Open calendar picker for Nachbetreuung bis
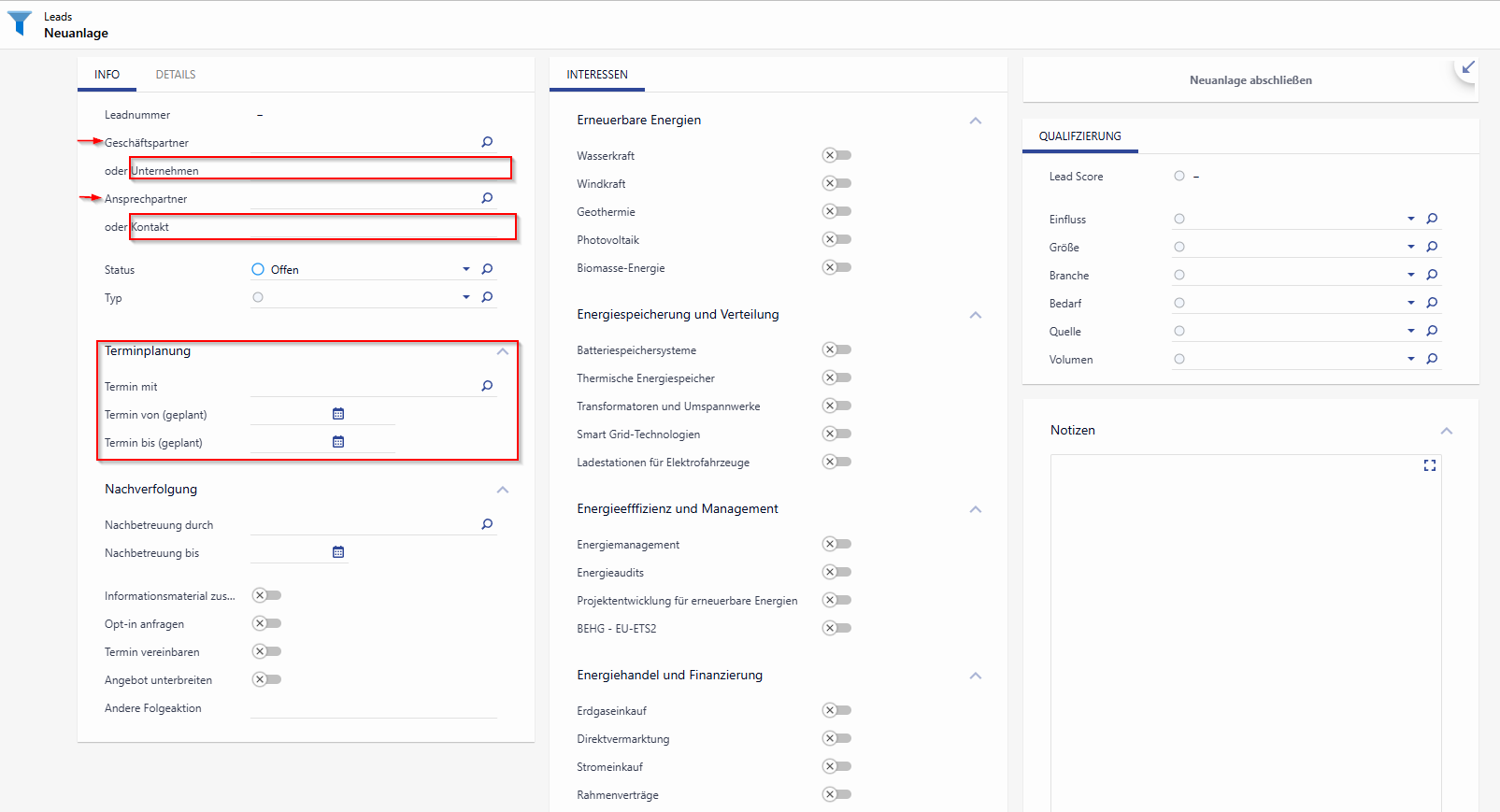This screenshot has height=812, width=1500. [338, 552]
